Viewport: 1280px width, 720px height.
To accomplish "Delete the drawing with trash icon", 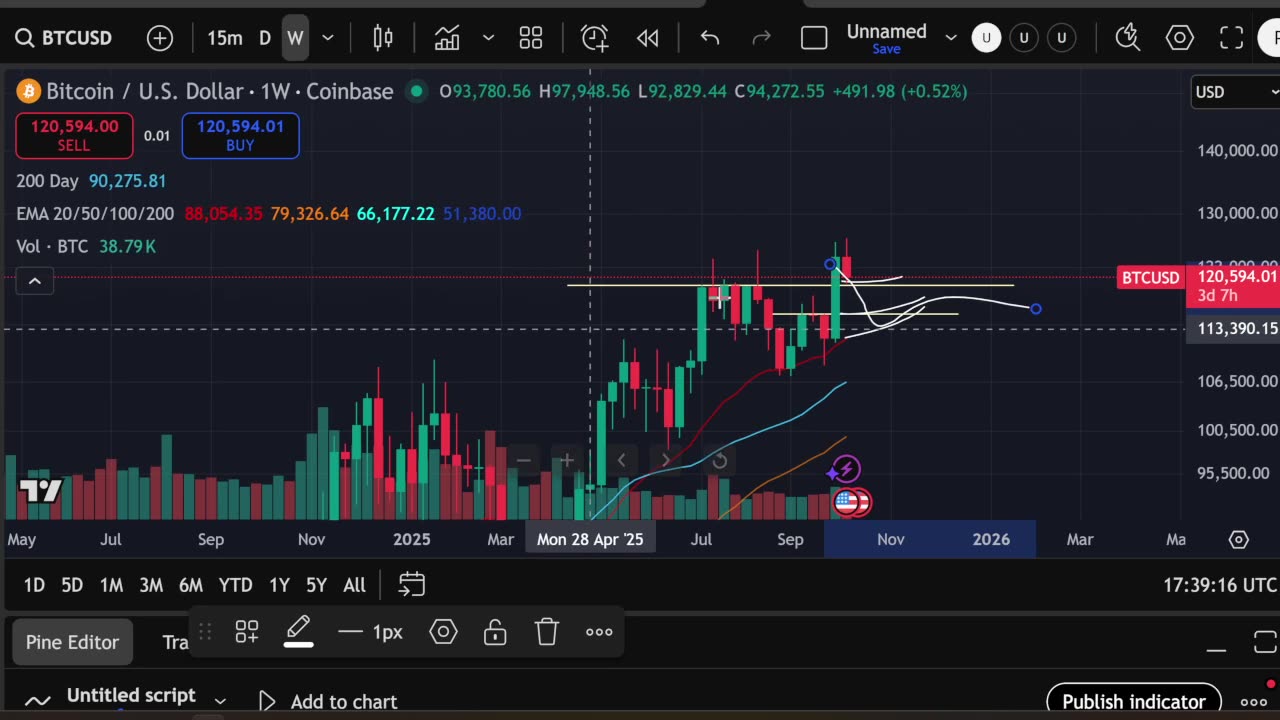I will pos(546,632).
